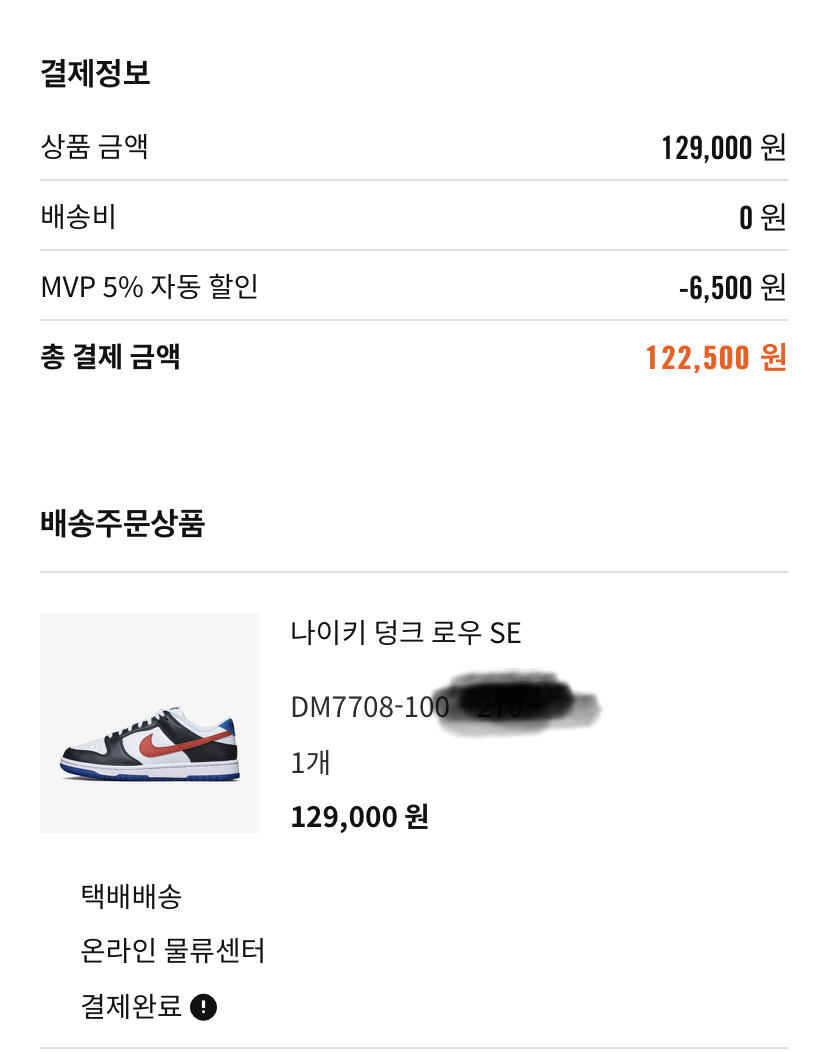Open the 나이키 덩크 로우 SE product link
This screenshot has width=828, height=1052.
(406, 633)
